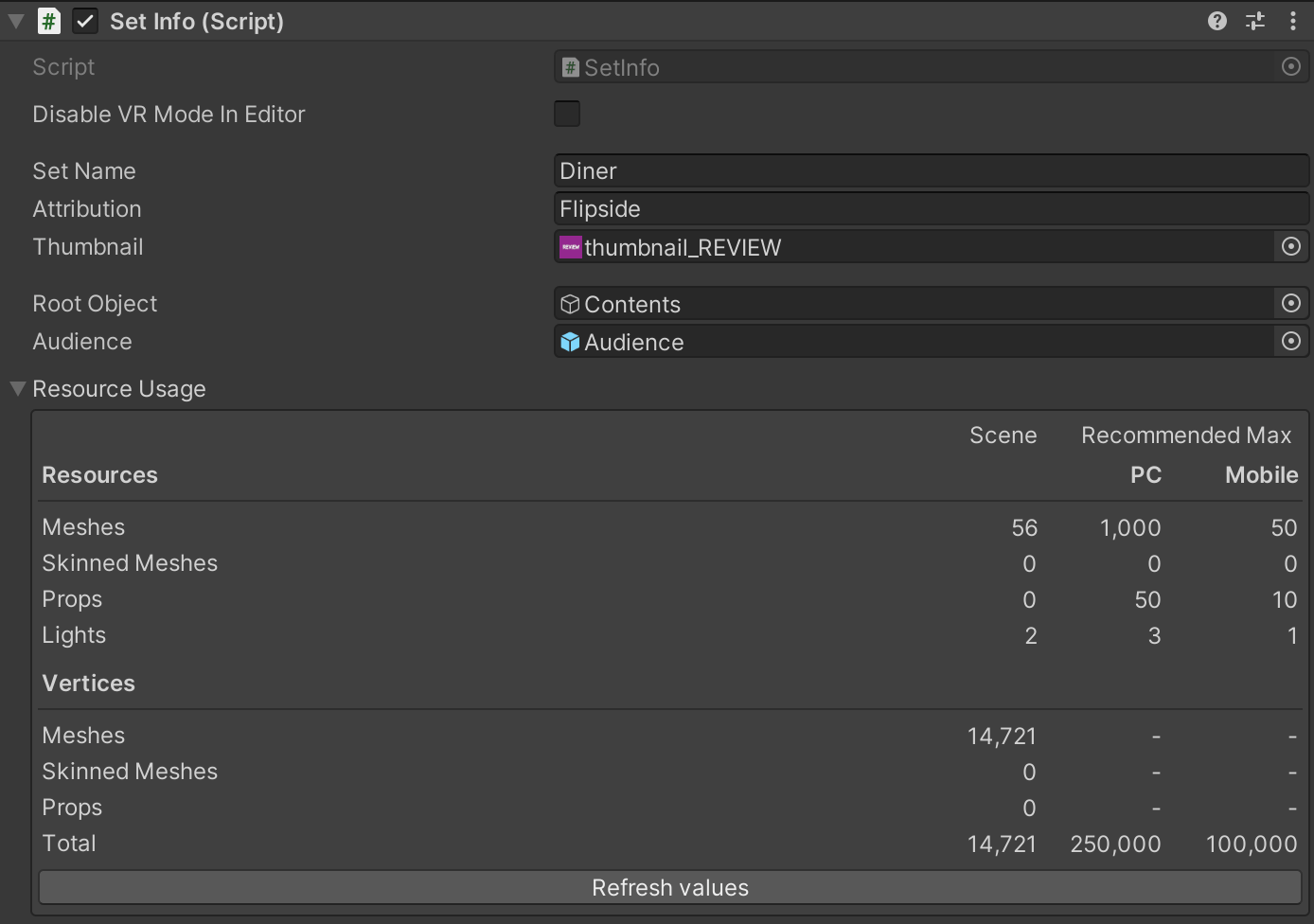This screenshot has height=924, width=1314.
Task: Open the object picker for the Thumbnail field
Action: coord(1290,246)
